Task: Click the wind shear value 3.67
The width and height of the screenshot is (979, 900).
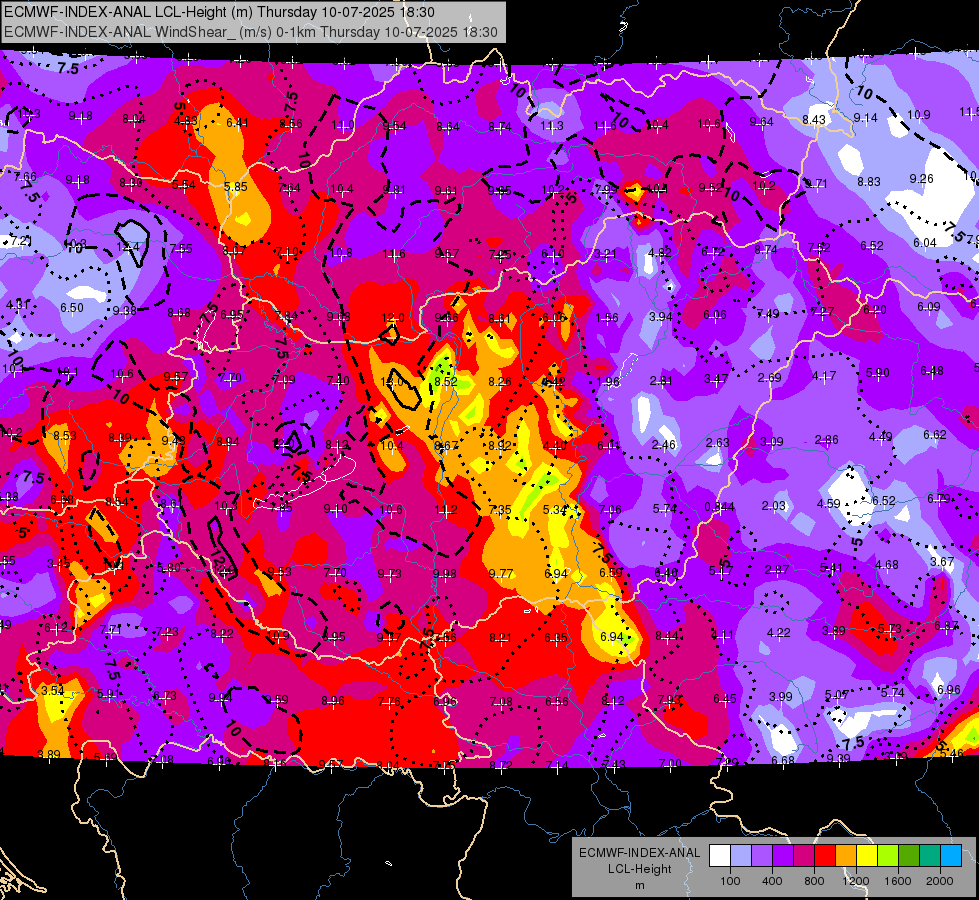Action: pos(942,561)
